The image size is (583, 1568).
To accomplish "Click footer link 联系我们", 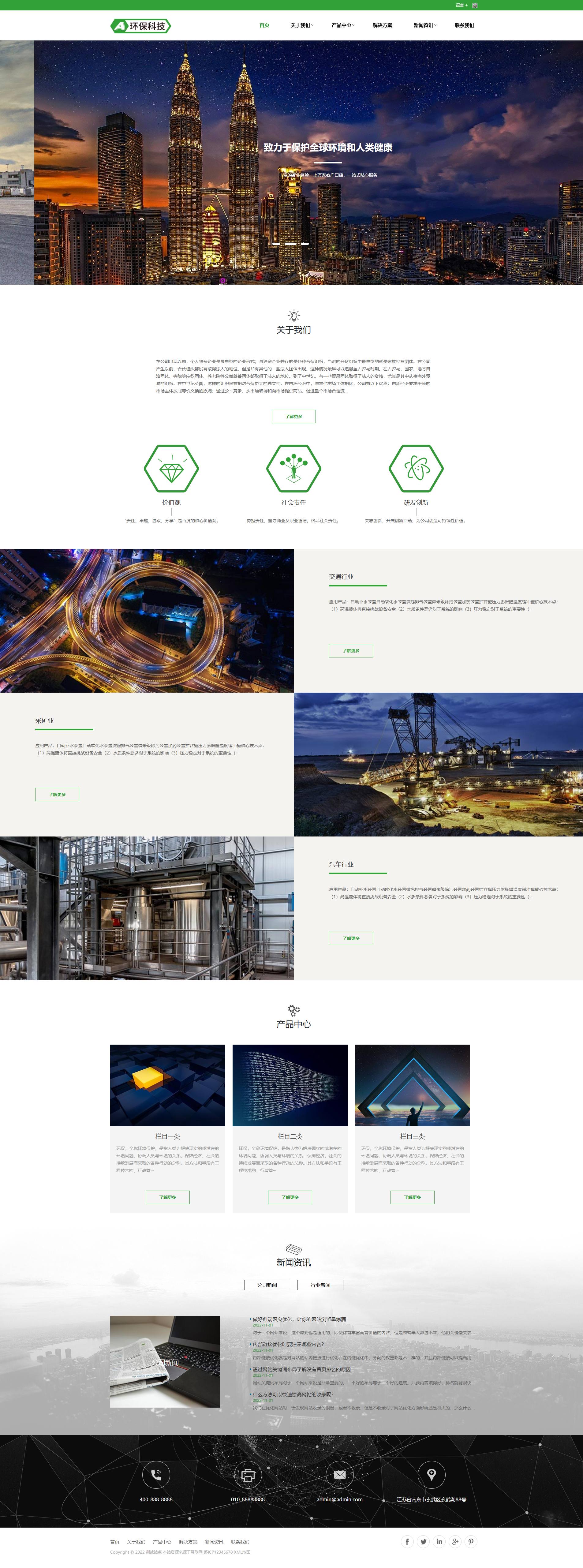I will (x=240, y=1542).
